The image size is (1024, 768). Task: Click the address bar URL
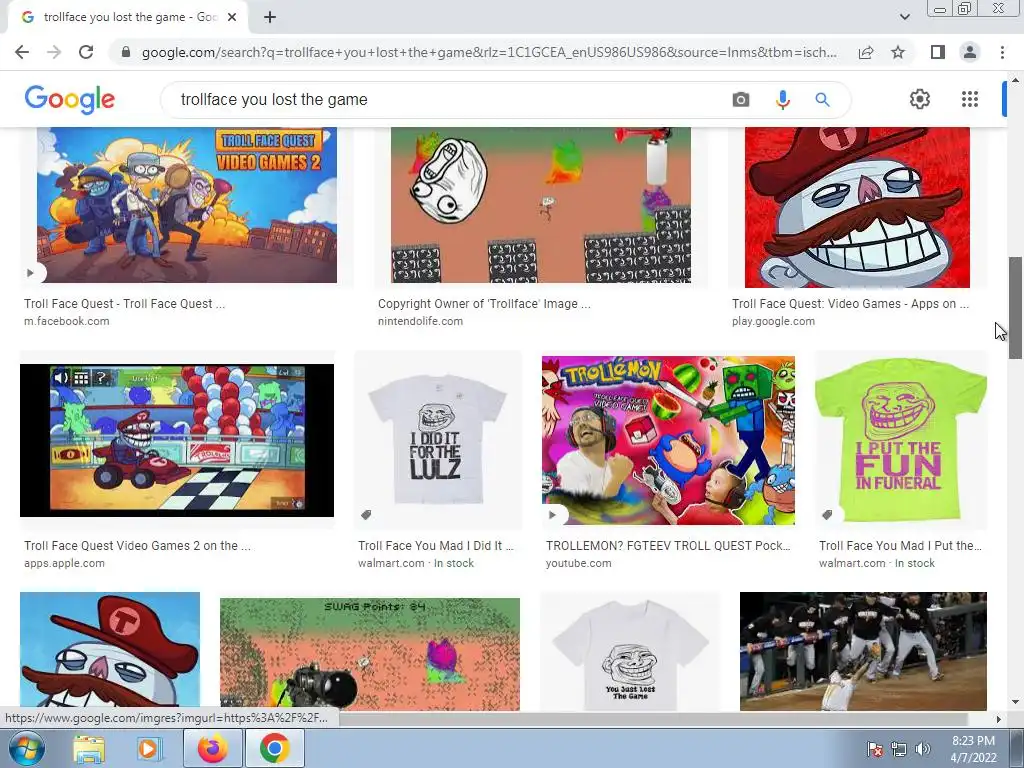tap(489, 52)
